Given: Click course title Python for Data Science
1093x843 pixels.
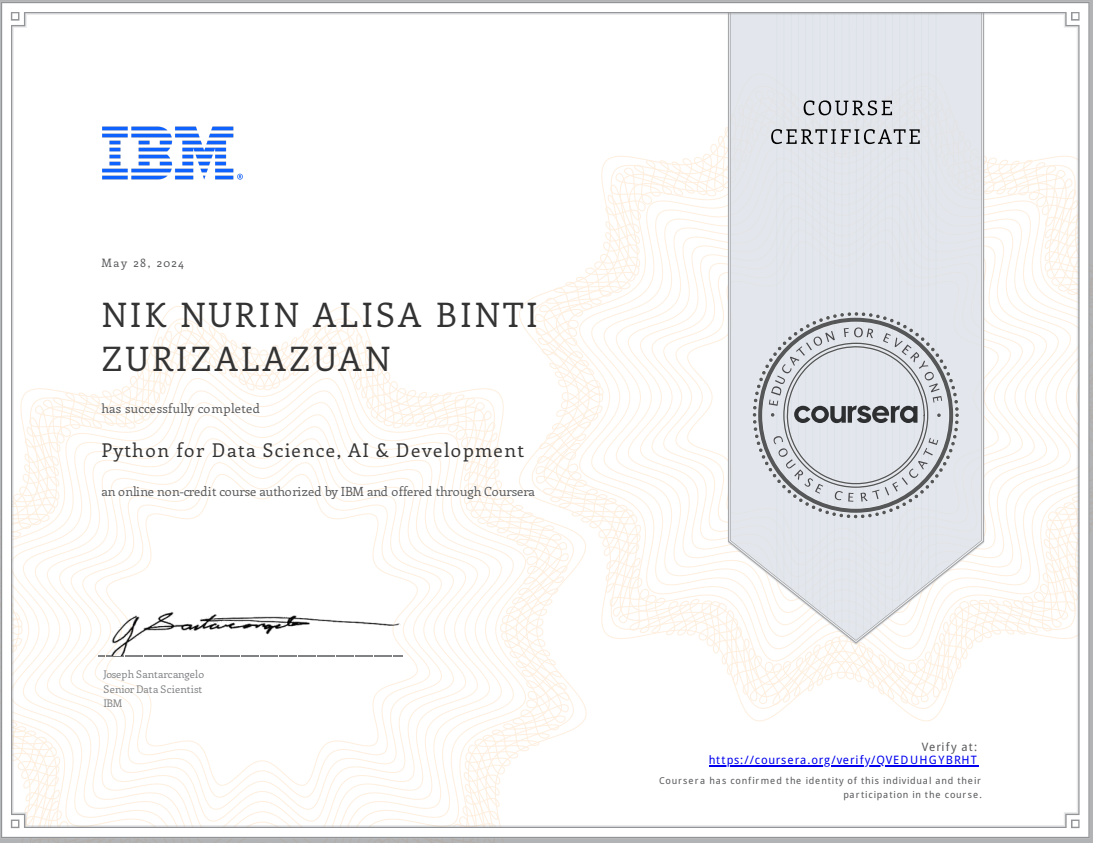Looking at the screenshot, I should (x=312, y=451).
